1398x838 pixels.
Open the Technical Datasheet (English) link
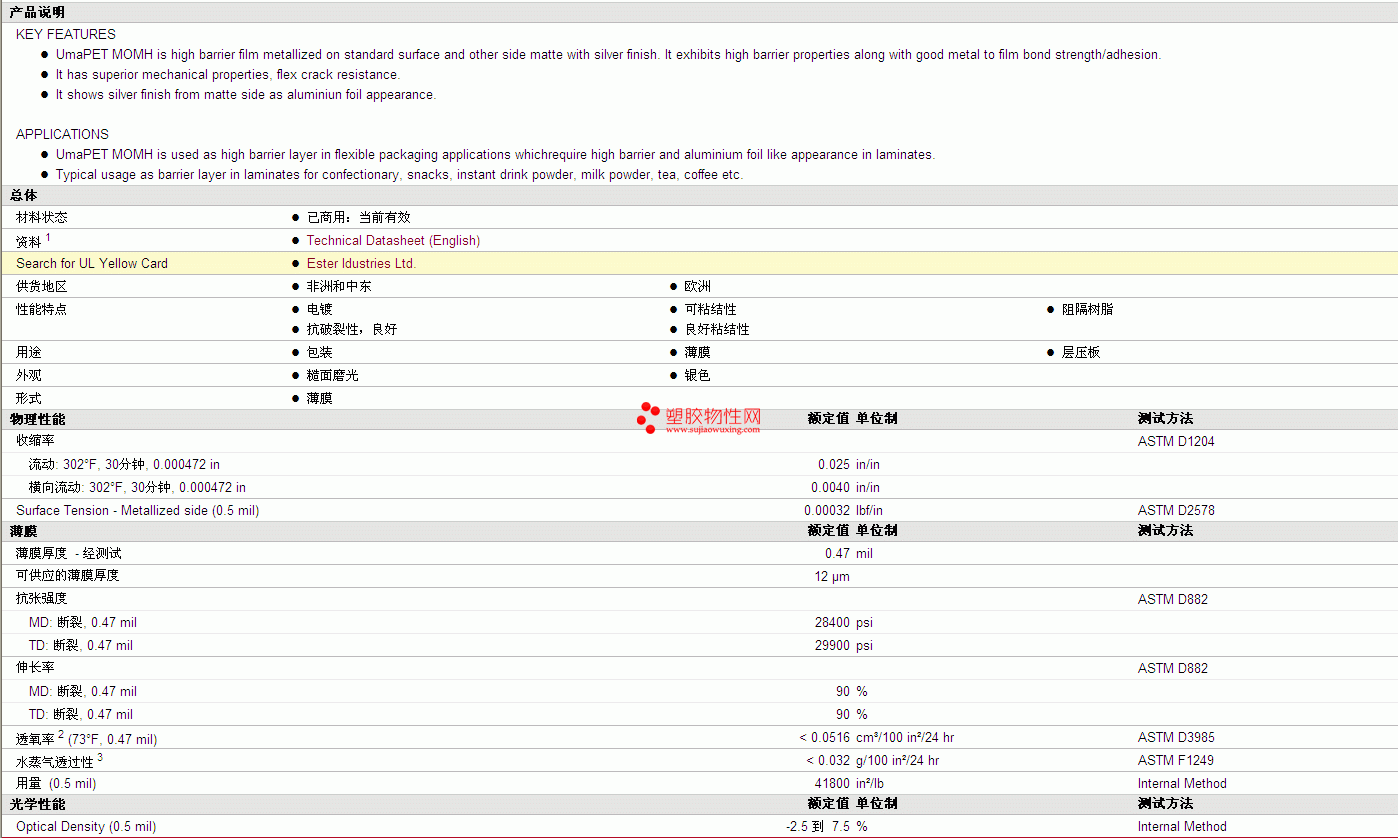click(x=393, y=241)
